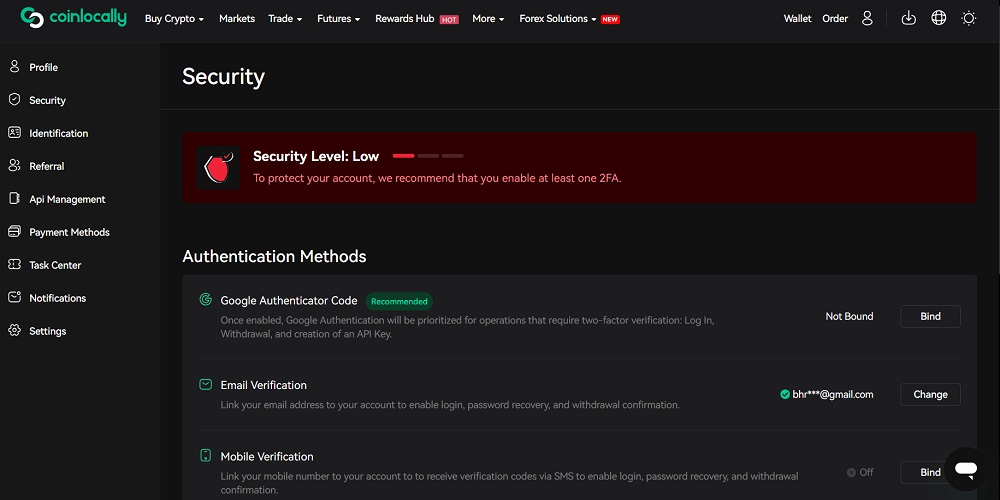Open the Markets page
1000x500 pixels.
click(x=237, y=19)
